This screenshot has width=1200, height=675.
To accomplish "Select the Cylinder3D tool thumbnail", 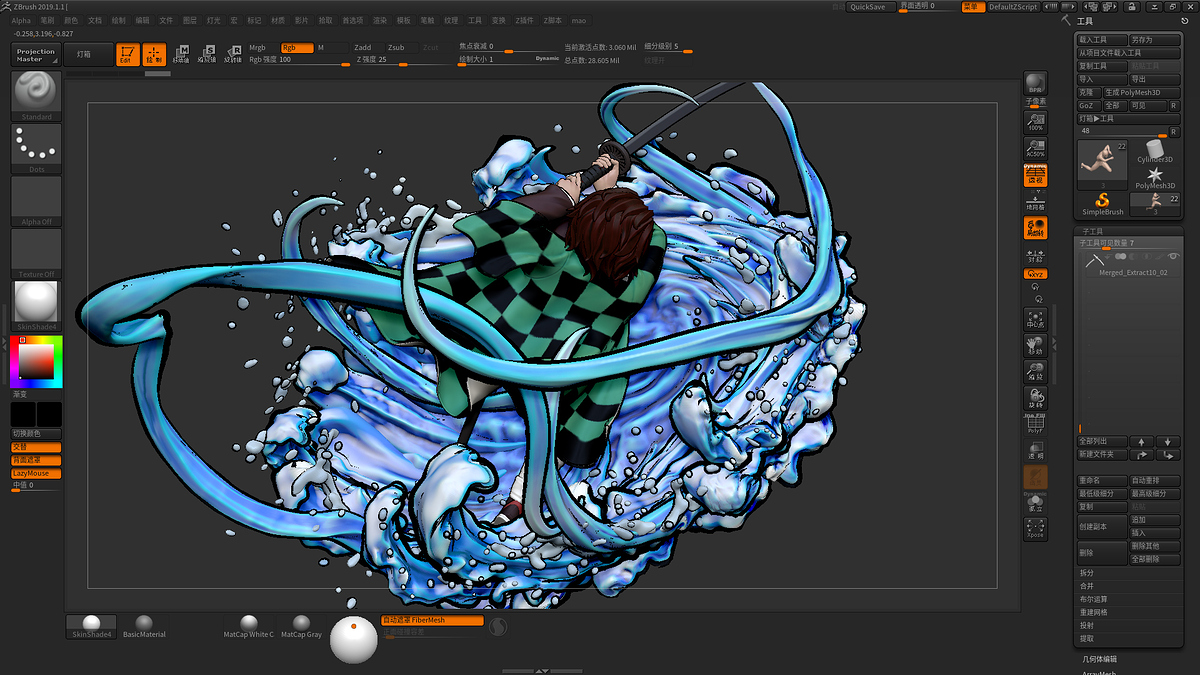I will click(1155, 152).
